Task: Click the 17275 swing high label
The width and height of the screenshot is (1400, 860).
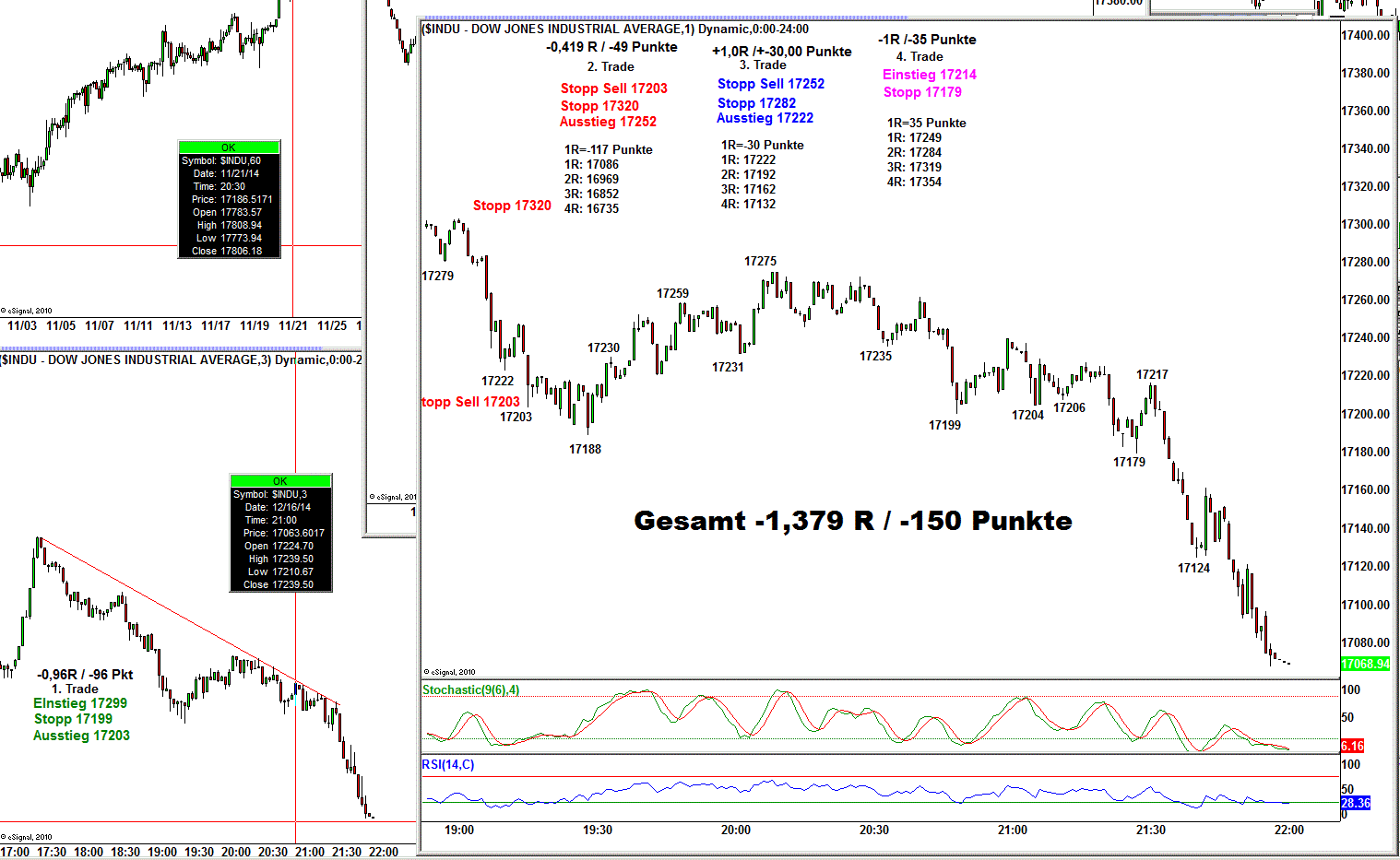Action: coord(760,261)
